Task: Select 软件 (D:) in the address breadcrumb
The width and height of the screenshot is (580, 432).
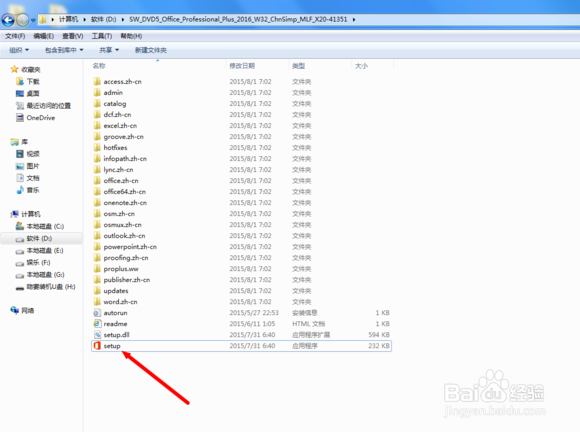Action: 104,19
